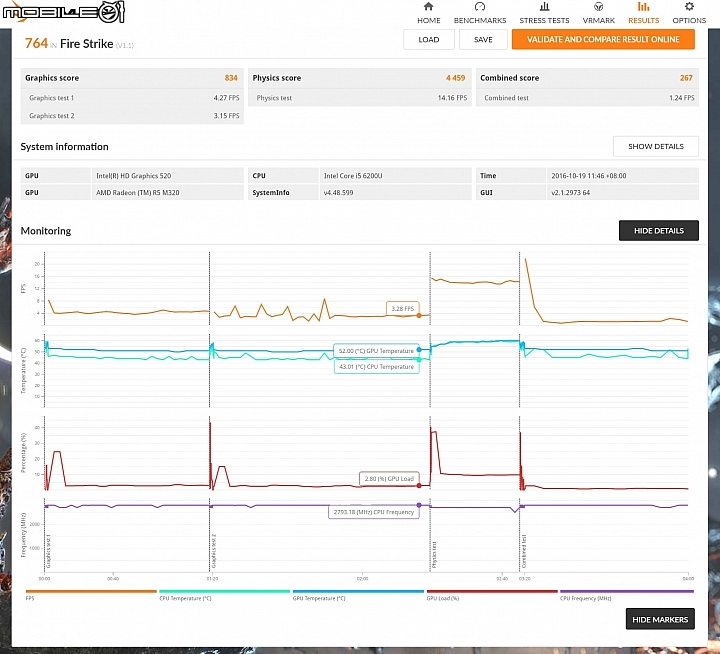Click AMD Radeon R5 M320 cell
The width and height of the screenshot is (720, 654).
click(168, 192)
